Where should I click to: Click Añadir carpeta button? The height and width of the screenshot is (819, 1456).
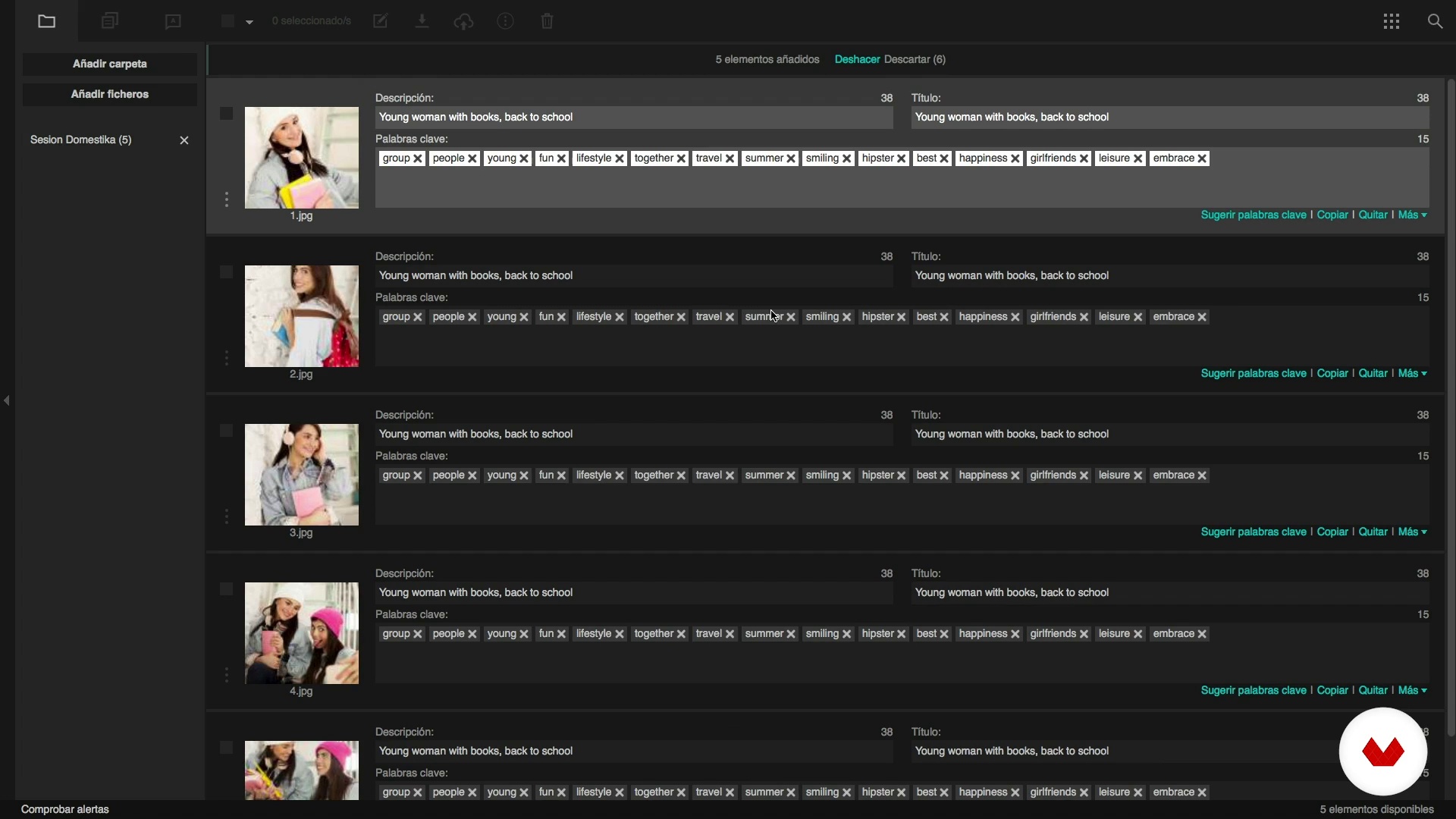[x=110, y=64]
